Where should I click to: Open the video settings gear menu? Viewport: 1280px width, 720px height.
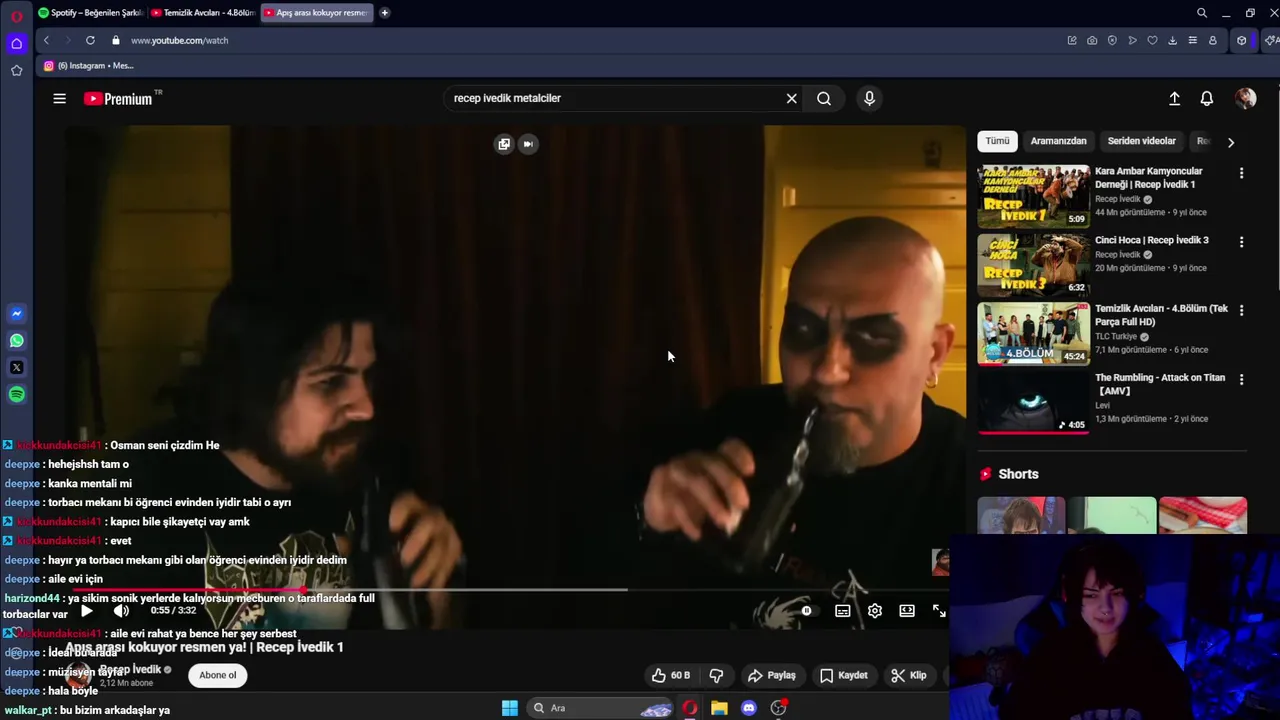[x=875, y=611]
